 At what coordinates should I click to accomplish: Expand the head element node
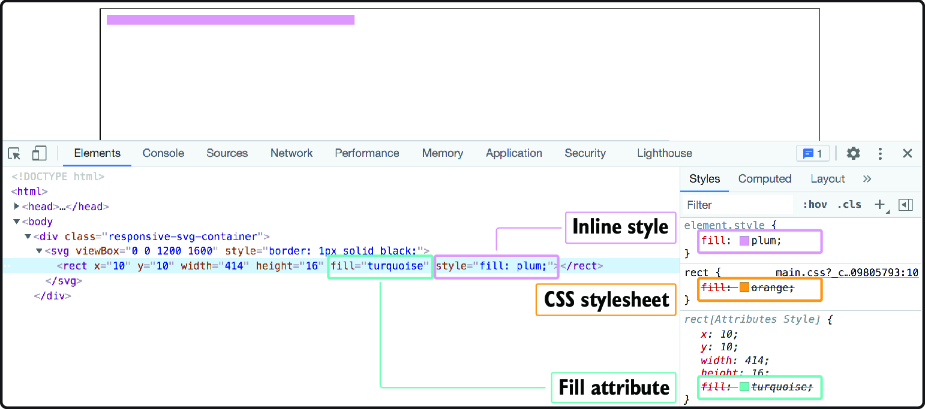[17, 207]
